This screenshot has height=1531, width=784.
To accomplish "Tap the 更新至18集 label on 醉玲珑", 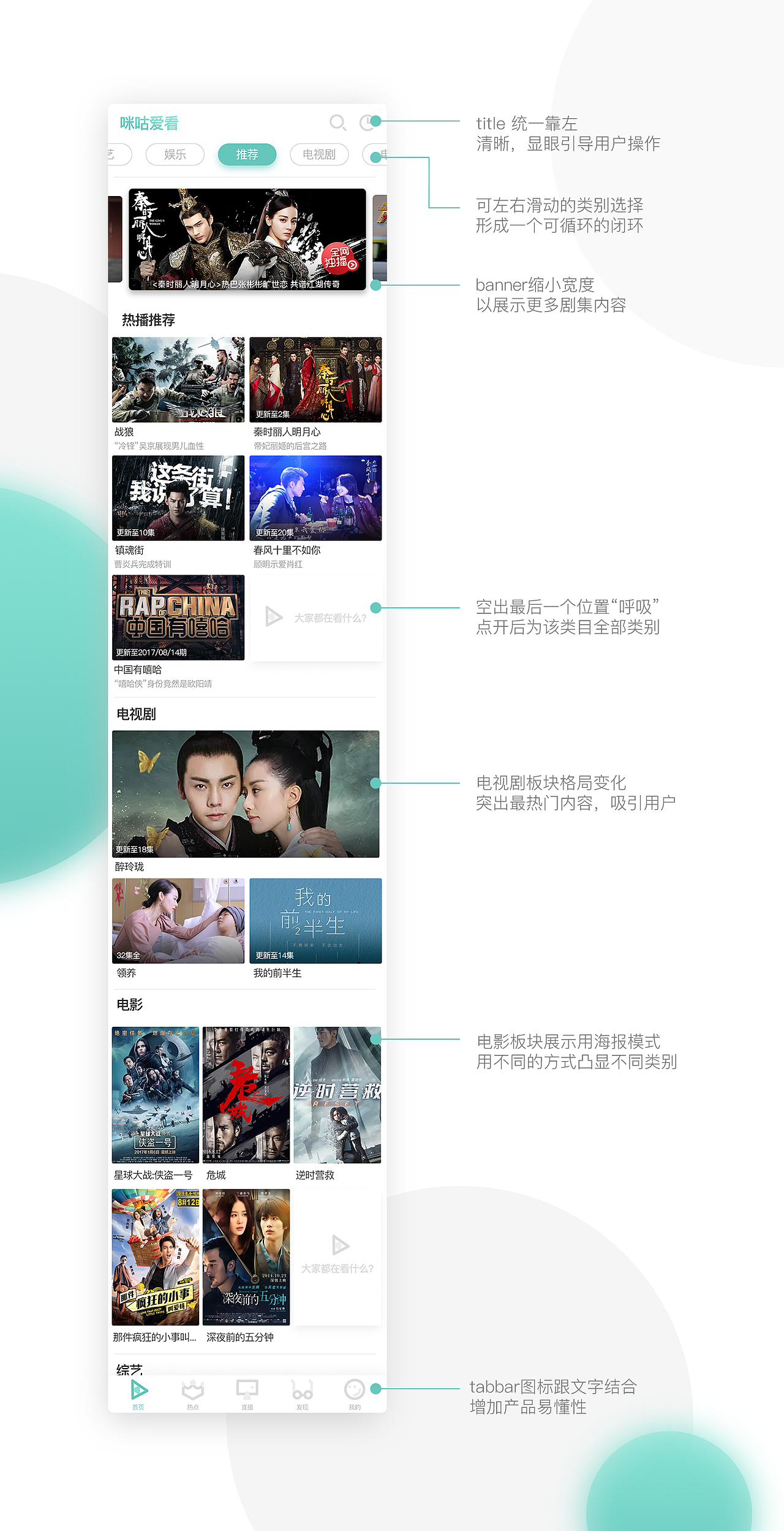I will click(x=135, y=850).
